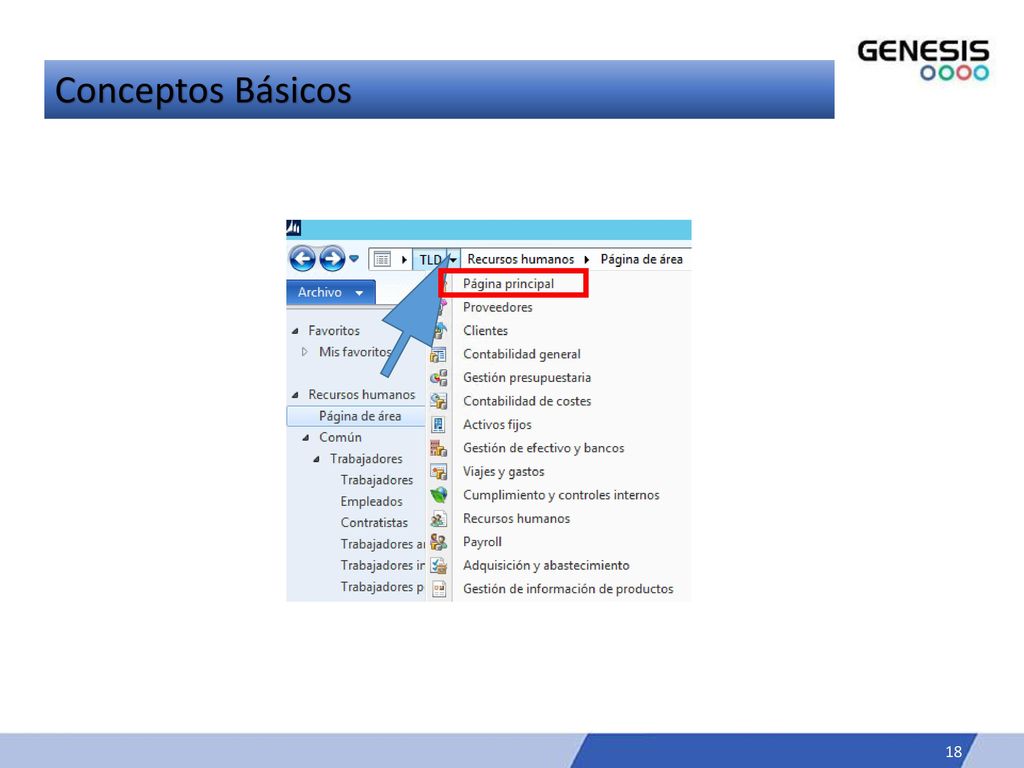Click the arrow after Recursos humanos breadcrumb

[586, 260]
